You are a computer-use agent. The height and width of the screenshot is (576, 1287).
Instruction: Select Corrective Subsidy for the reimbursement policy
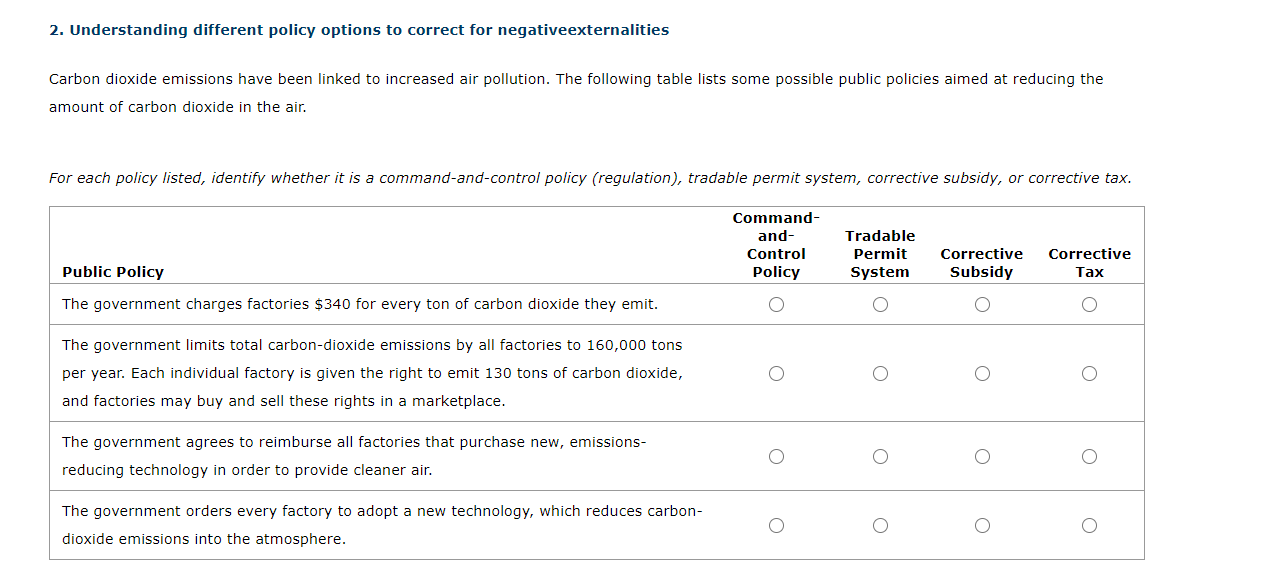pyautogui.click(x=982, y=456)
